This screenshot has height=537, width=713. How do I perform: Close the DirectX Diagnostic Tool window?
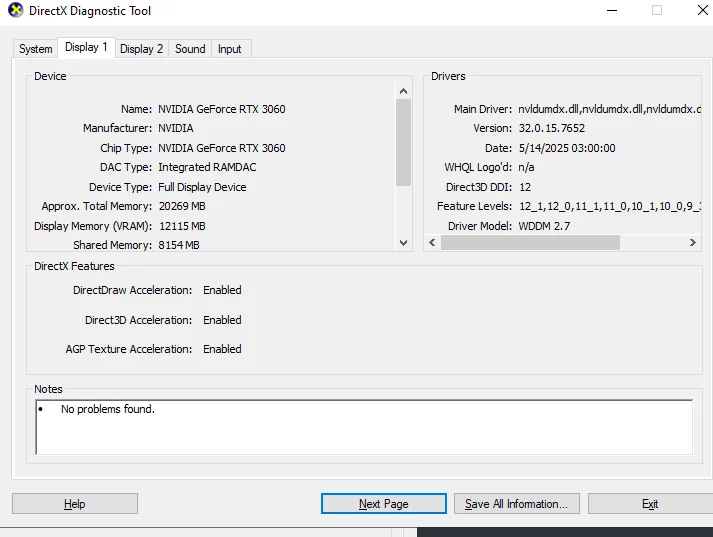(x=703, y=10)
